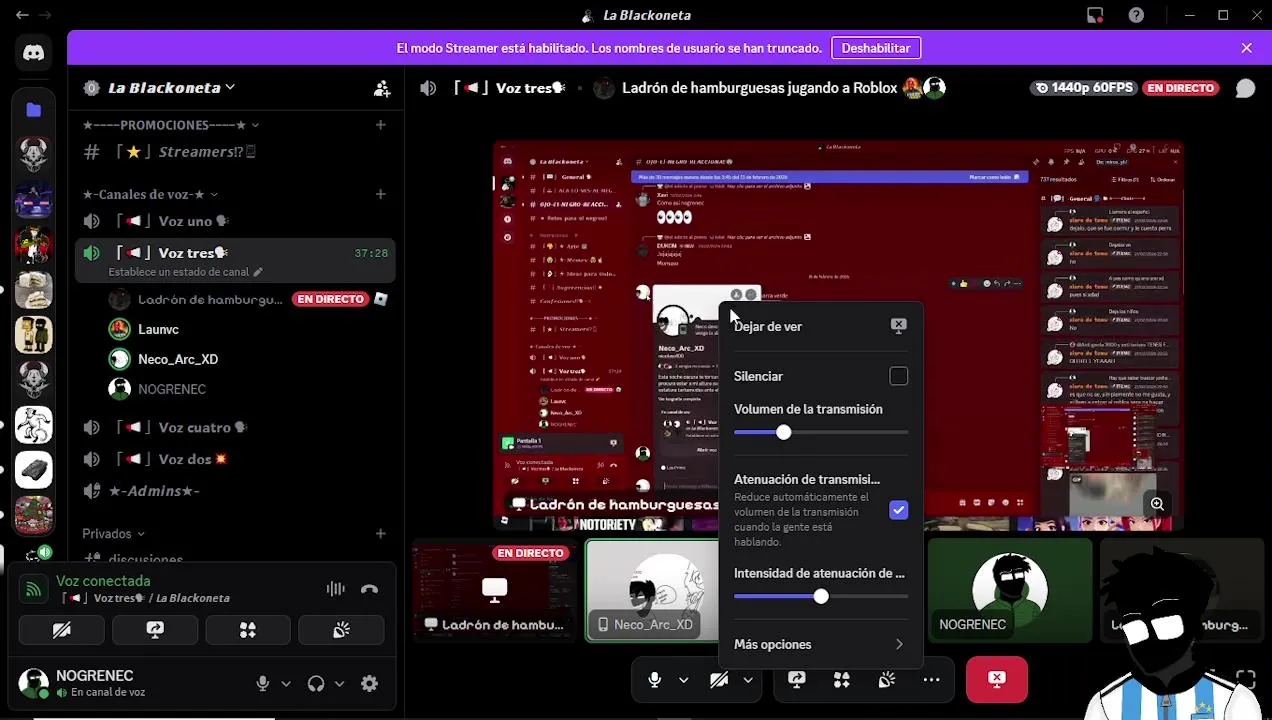Click the stream zoom magnifier icon
The height and width of the screenshot is (720, 1272).
pyautogui.click(x=1157, y=504)
